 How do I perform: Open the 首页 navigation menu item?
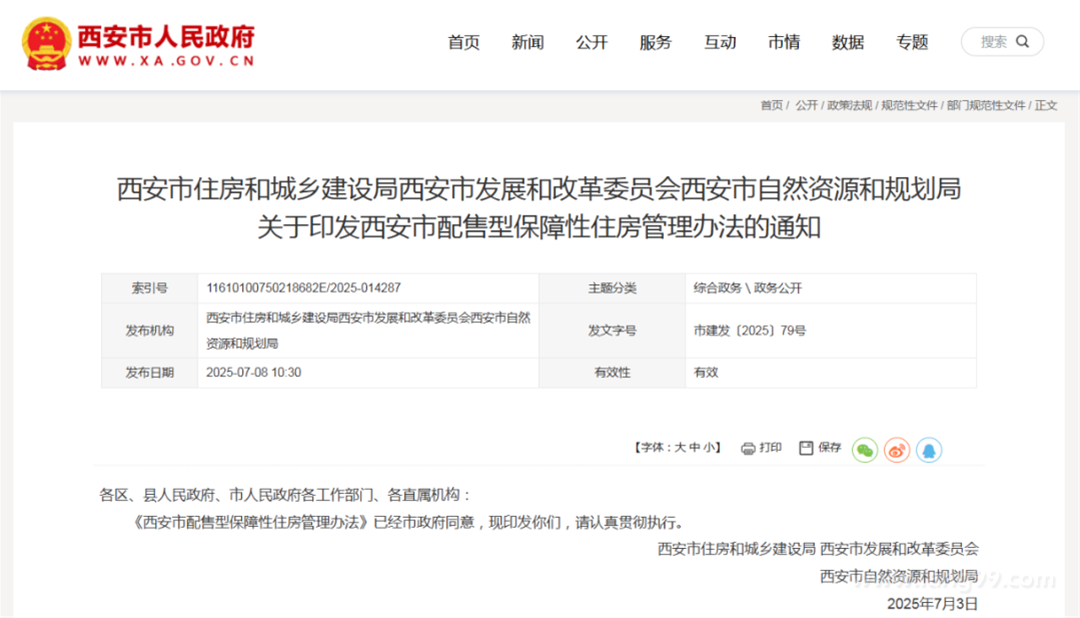[464, 42]
